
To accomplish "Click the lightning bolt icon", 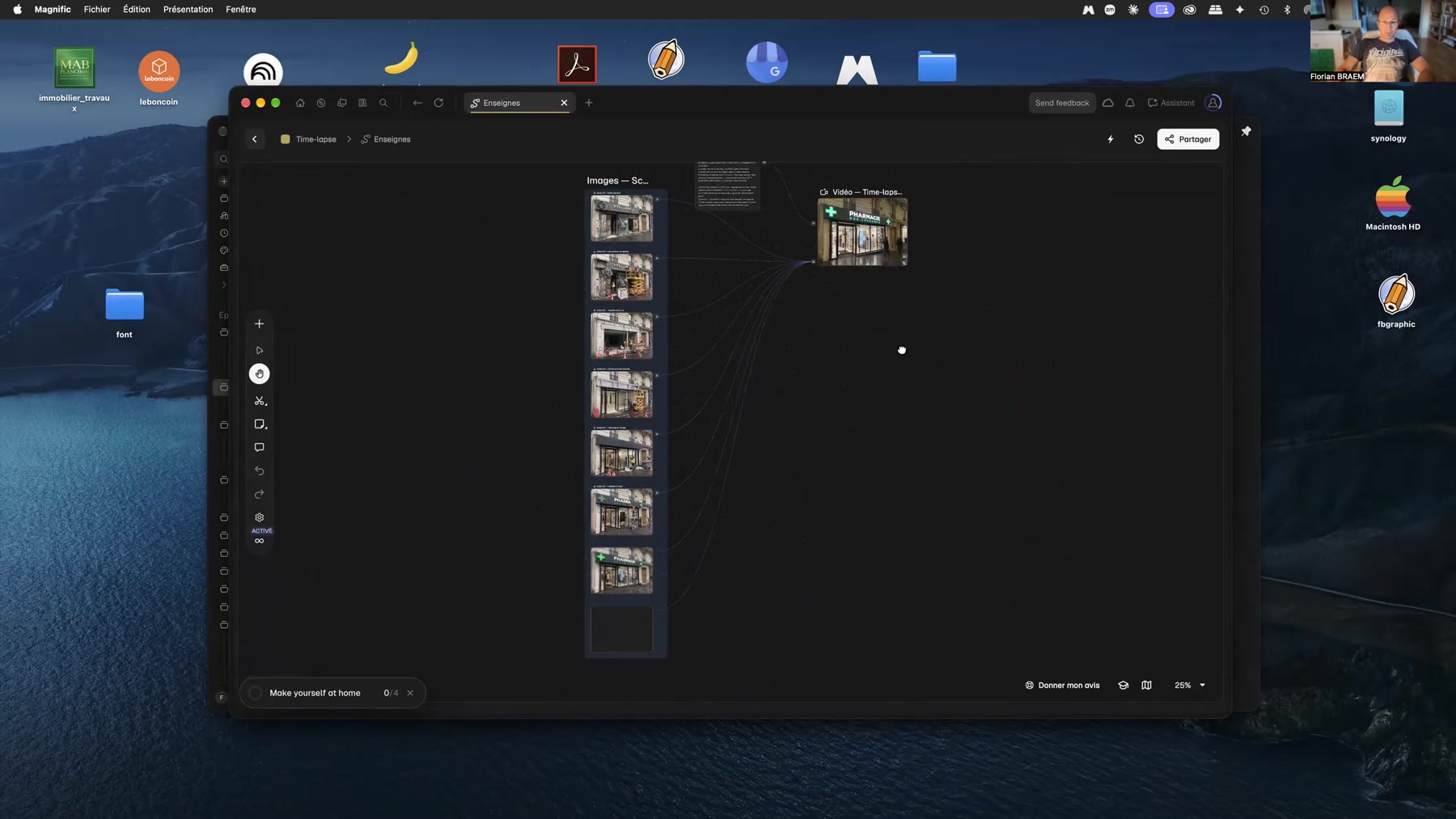I will tap(1111, 139).
